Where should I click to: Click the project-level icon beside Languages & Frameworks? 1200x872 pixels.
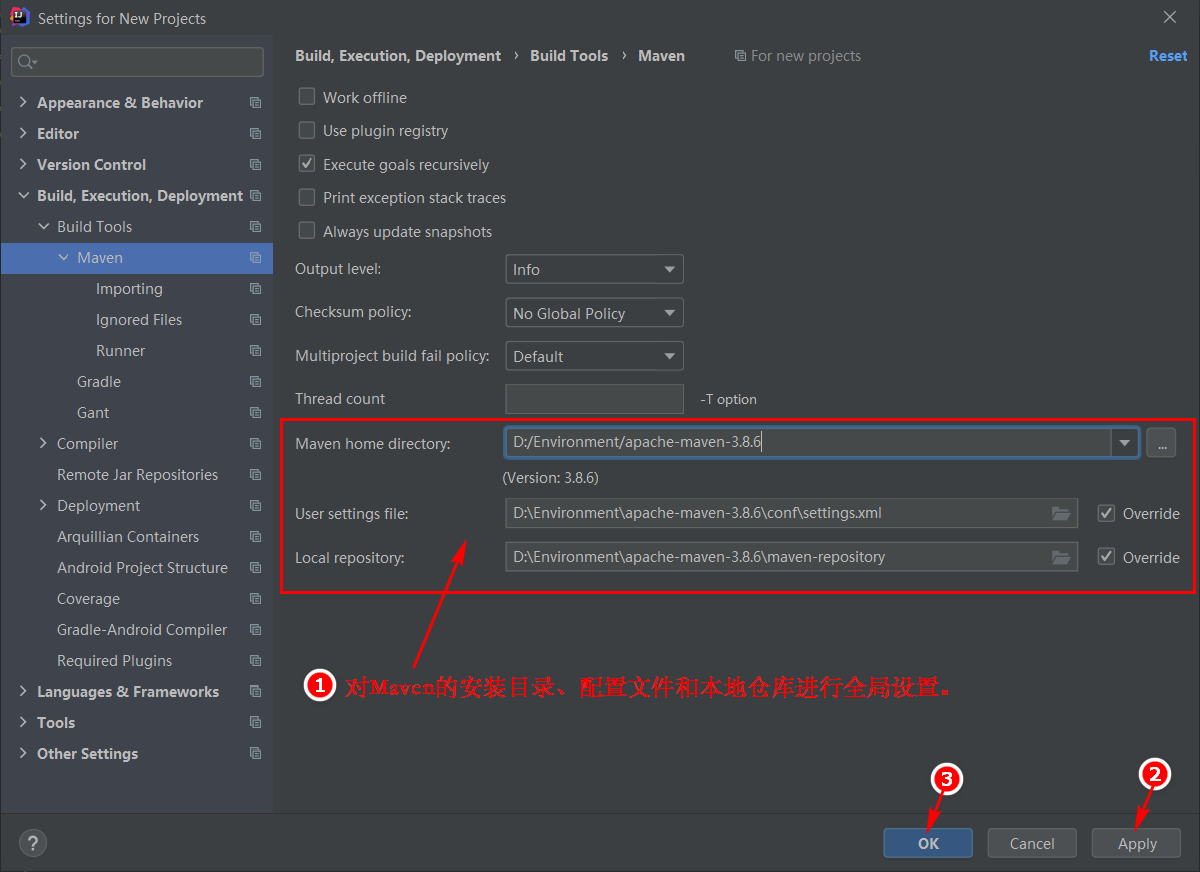(x=255, y=692)
